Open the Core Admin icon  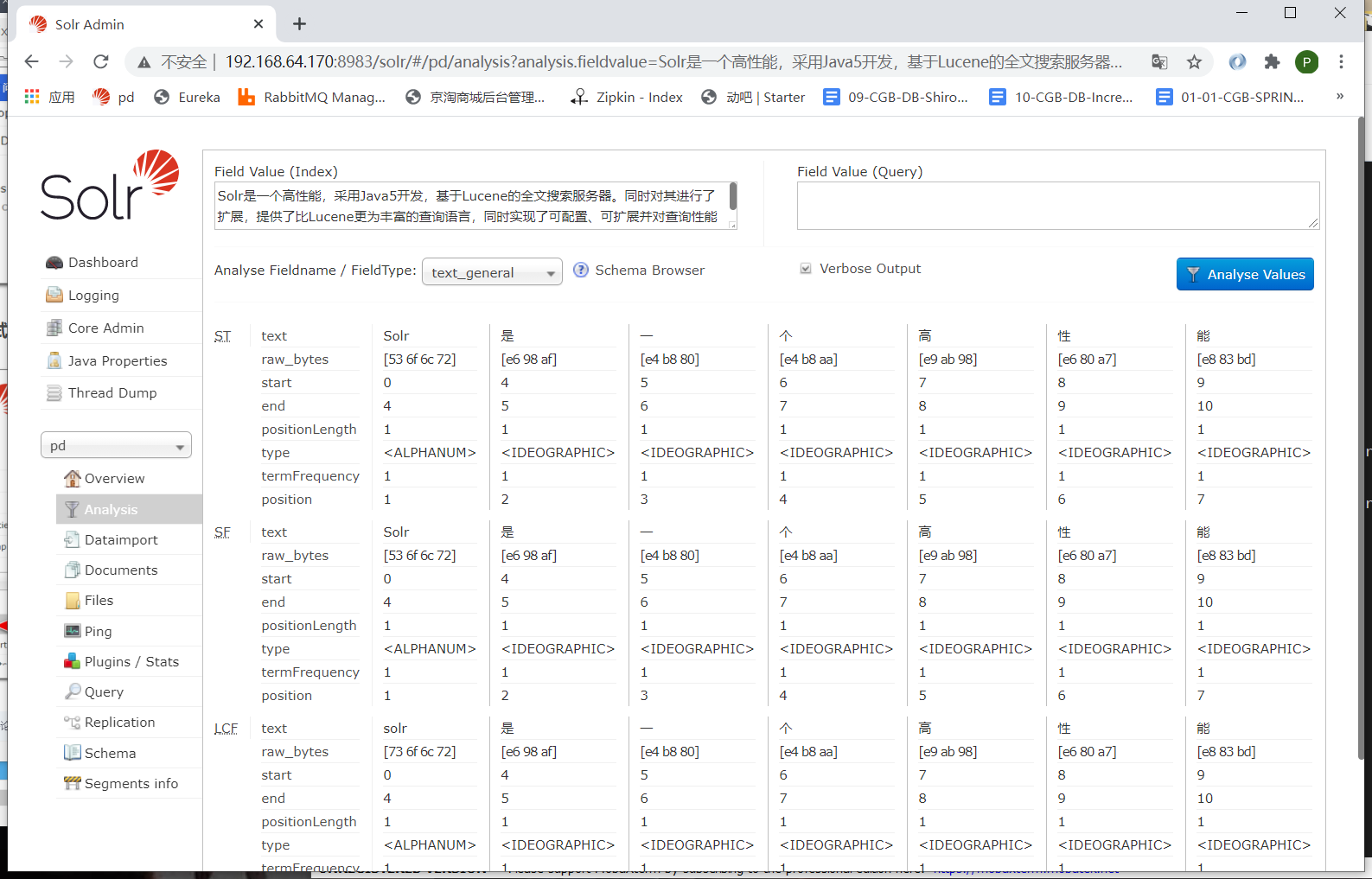pyautogui.click(x=54, y=328)
